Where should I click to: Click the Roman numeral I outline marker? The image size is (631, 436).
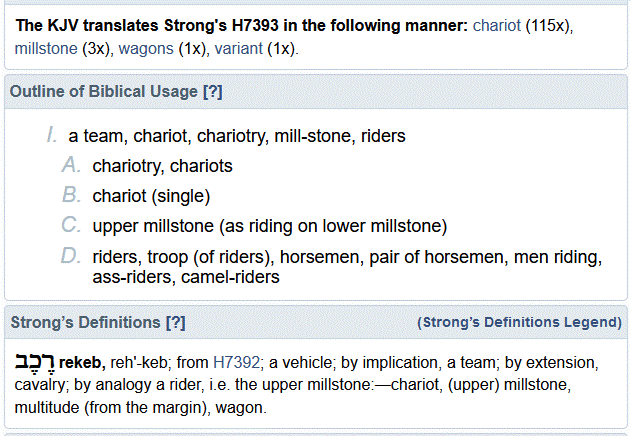tap(50, 135)
